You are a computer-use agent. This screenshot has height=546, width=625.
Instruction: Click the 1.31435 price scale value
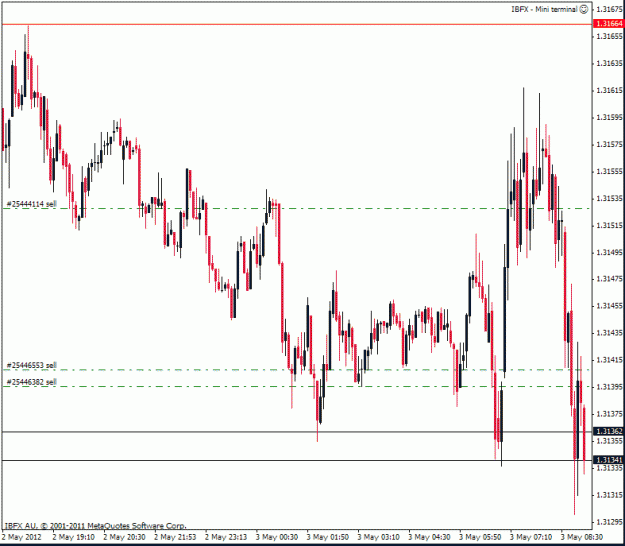click(609, 333)
